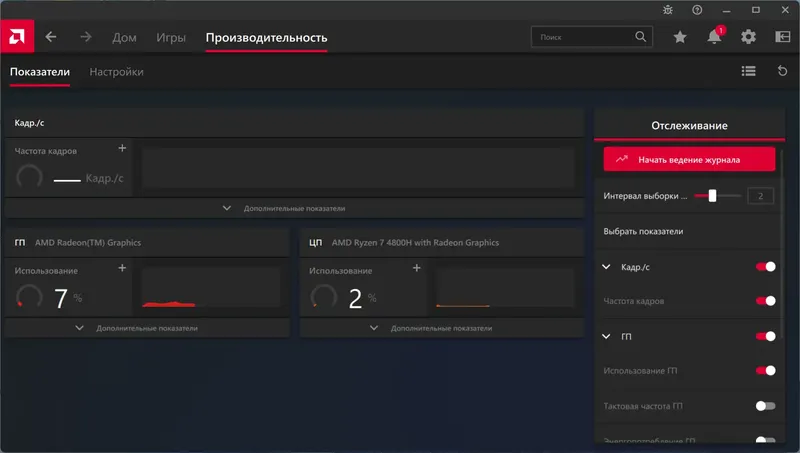The width and height of the screenshot is (800, 453).
Task: Go forward with the right arrow
Action: [x=86, y=37]
